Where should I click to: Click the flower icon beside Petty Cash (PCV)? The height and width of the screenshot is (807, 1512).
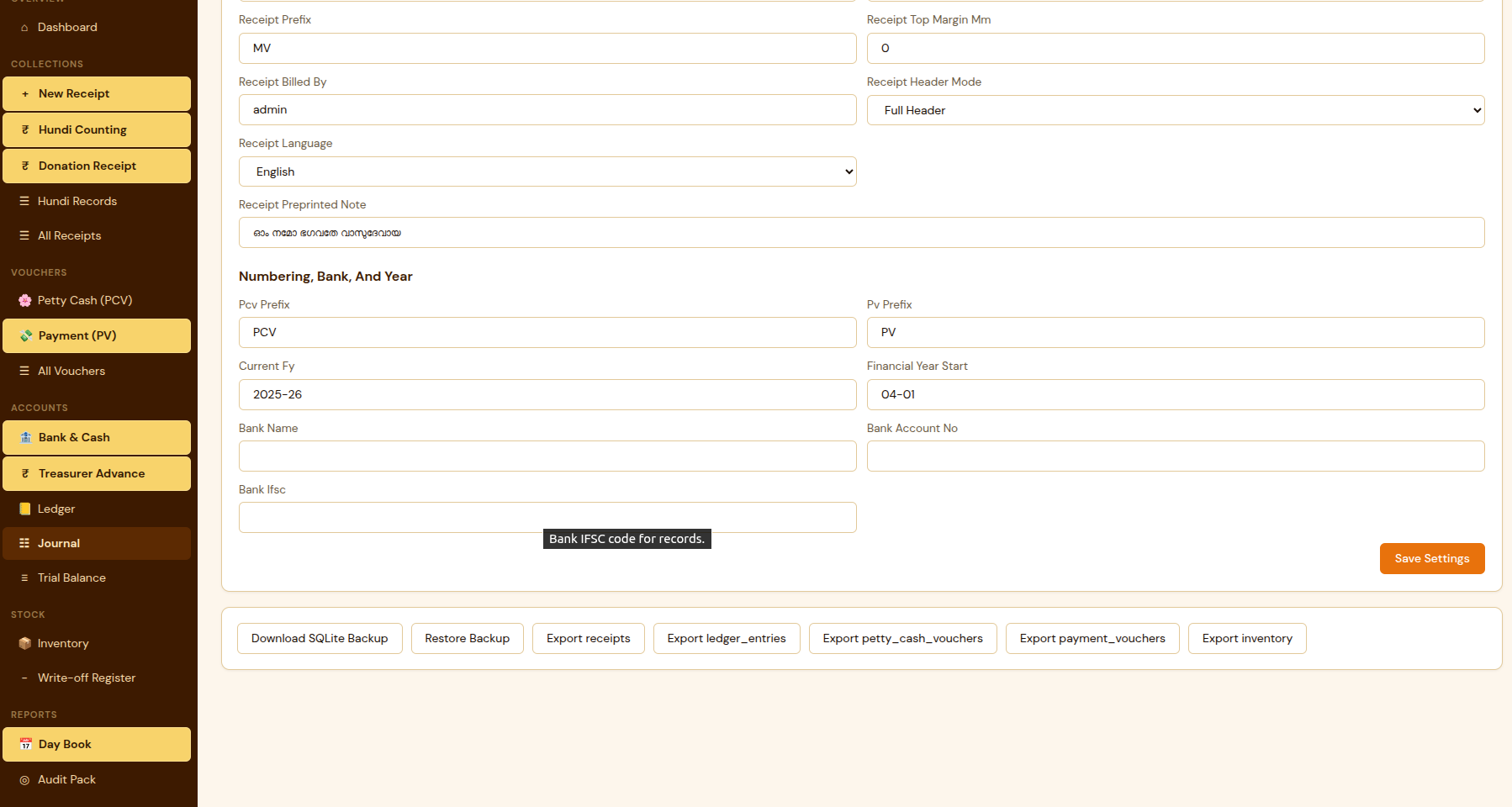[25, 301]
